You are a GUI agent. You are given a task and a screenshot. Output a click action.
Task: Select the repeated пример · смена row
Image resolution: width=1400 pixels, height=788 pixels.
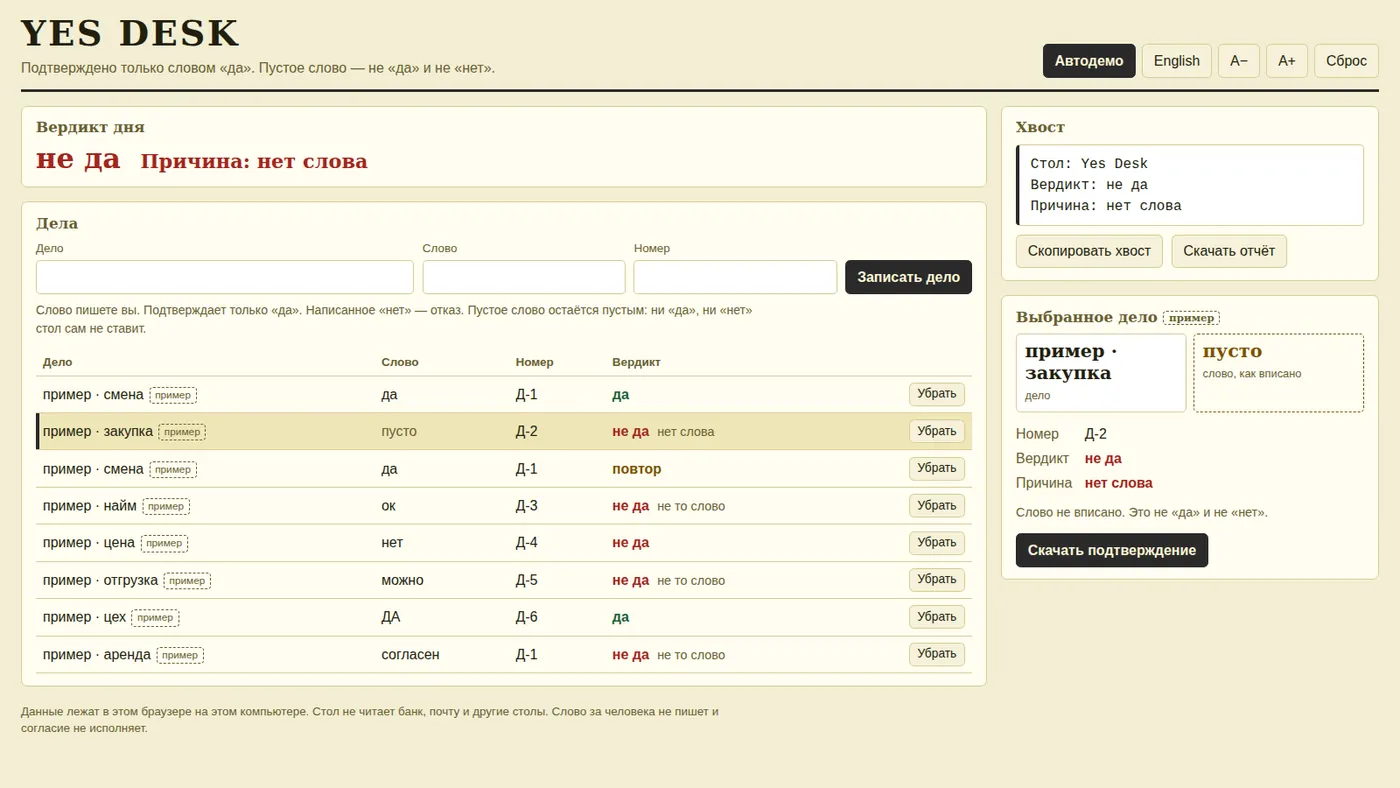(x=504, y=469)
